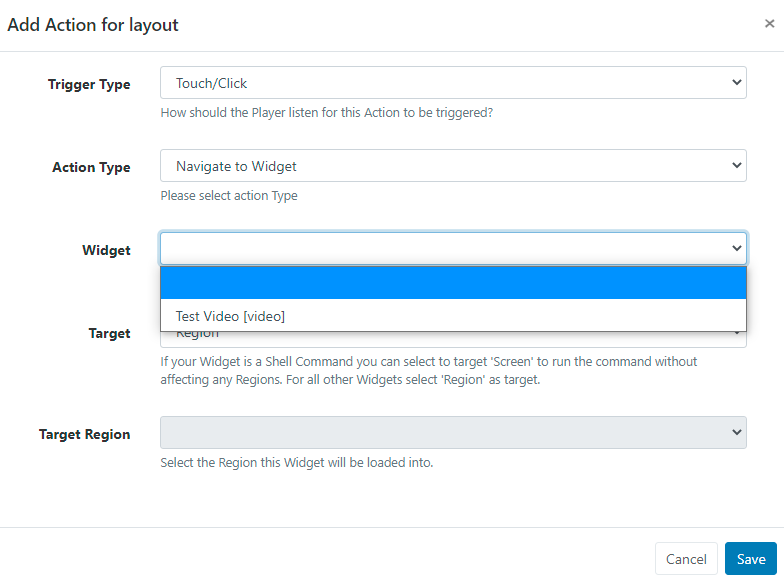Click the Trigger Type chevron arrow
784x583 pixels.
pyautogui.click(x=736, y=83)
